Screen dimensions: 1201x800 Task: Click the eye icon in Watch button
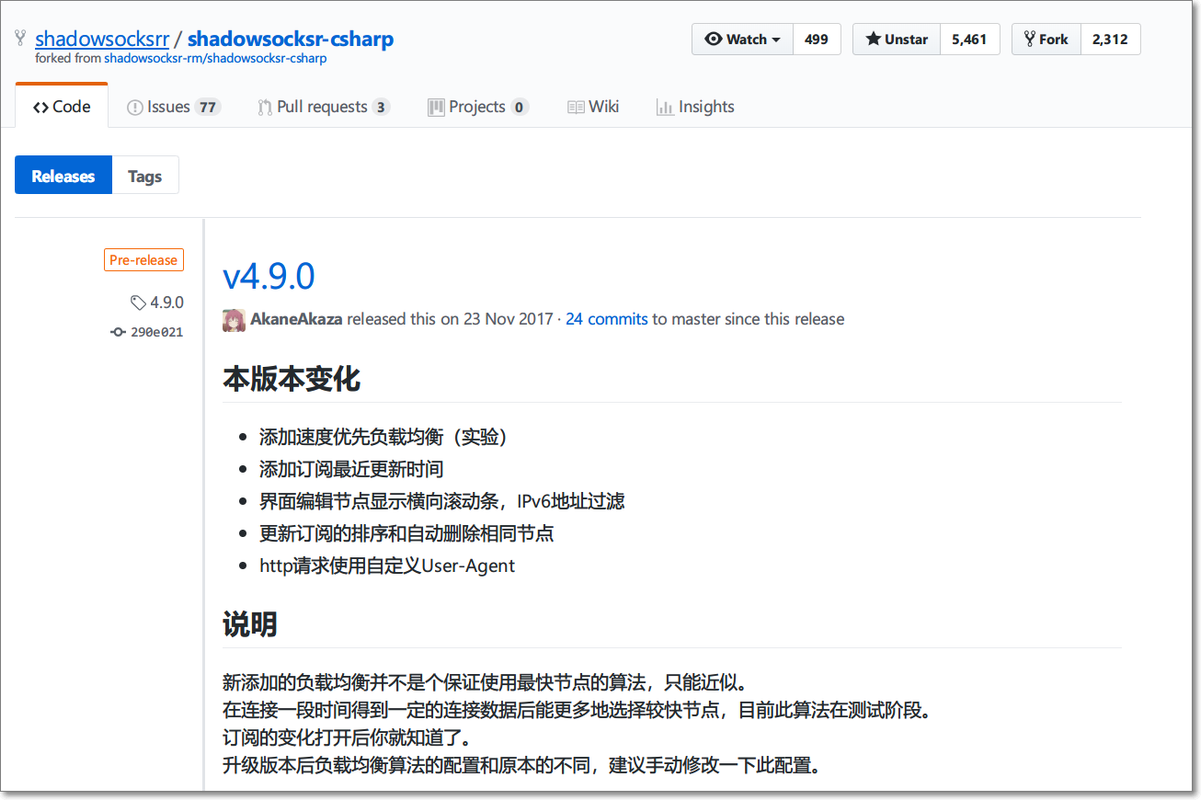click(x=713, y=39)
